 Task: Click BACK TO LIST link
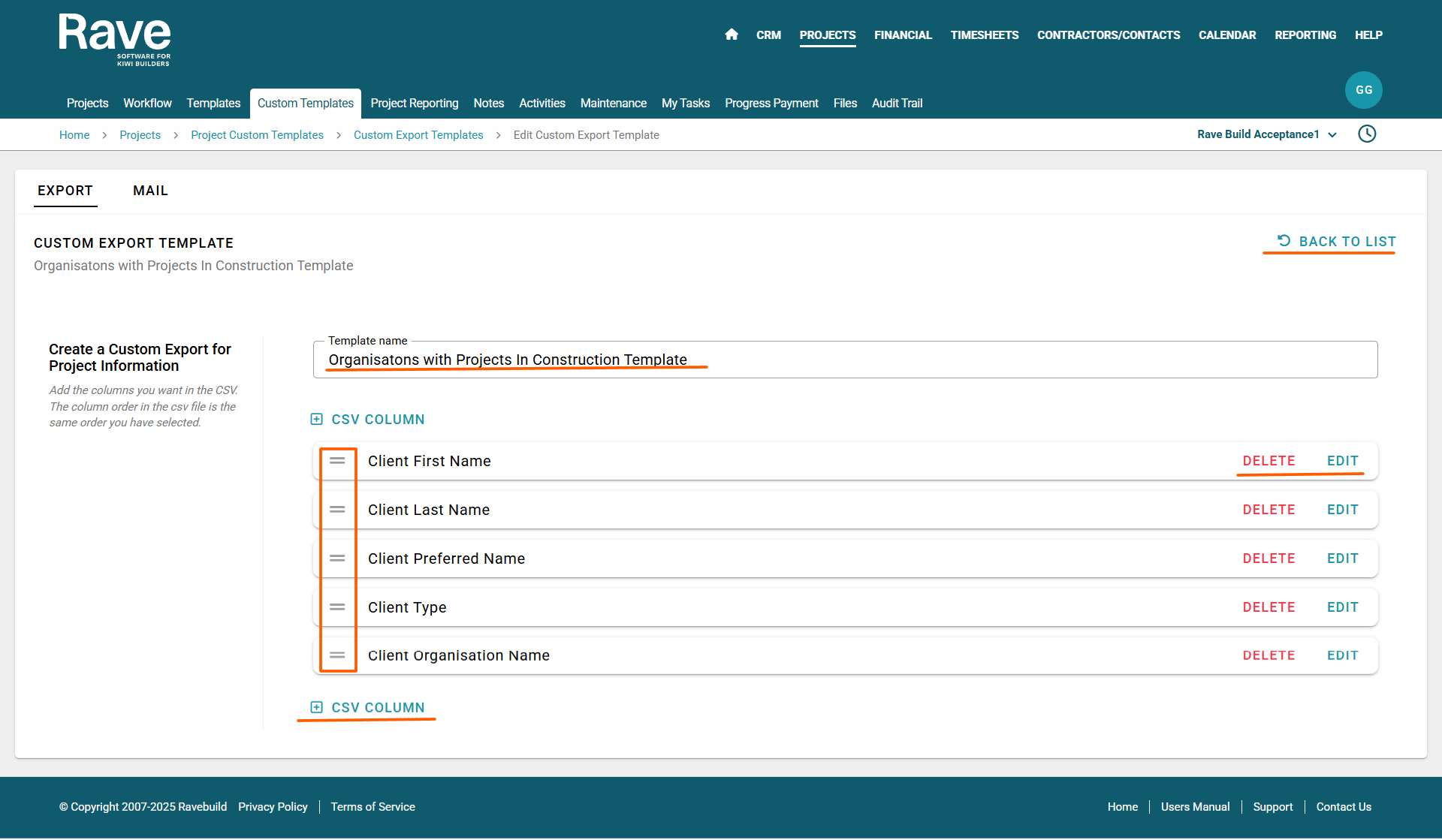click(1337, 242)
